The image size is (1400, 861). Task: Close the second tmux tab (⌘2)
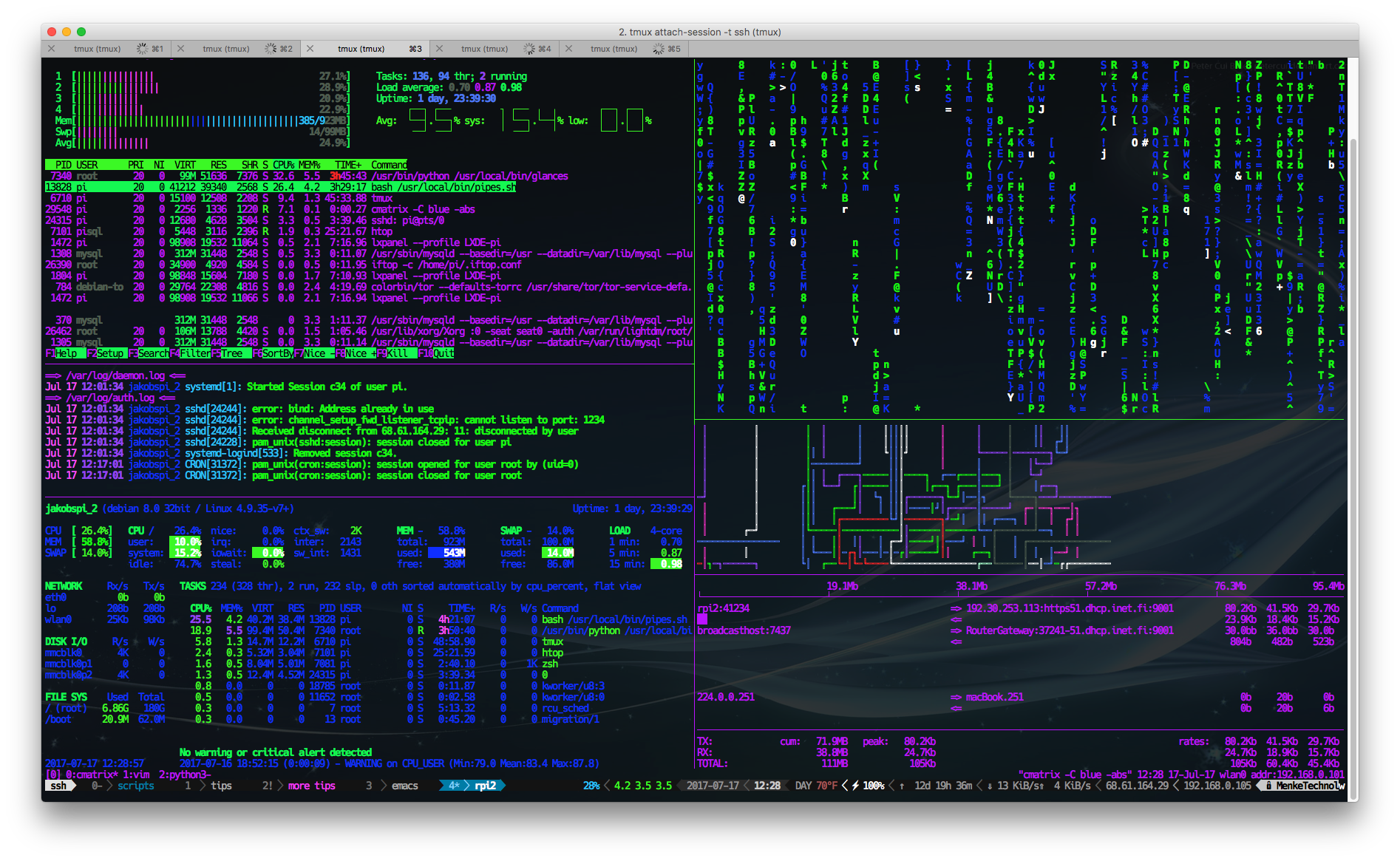pyautogui.click(x=180, y=49)
